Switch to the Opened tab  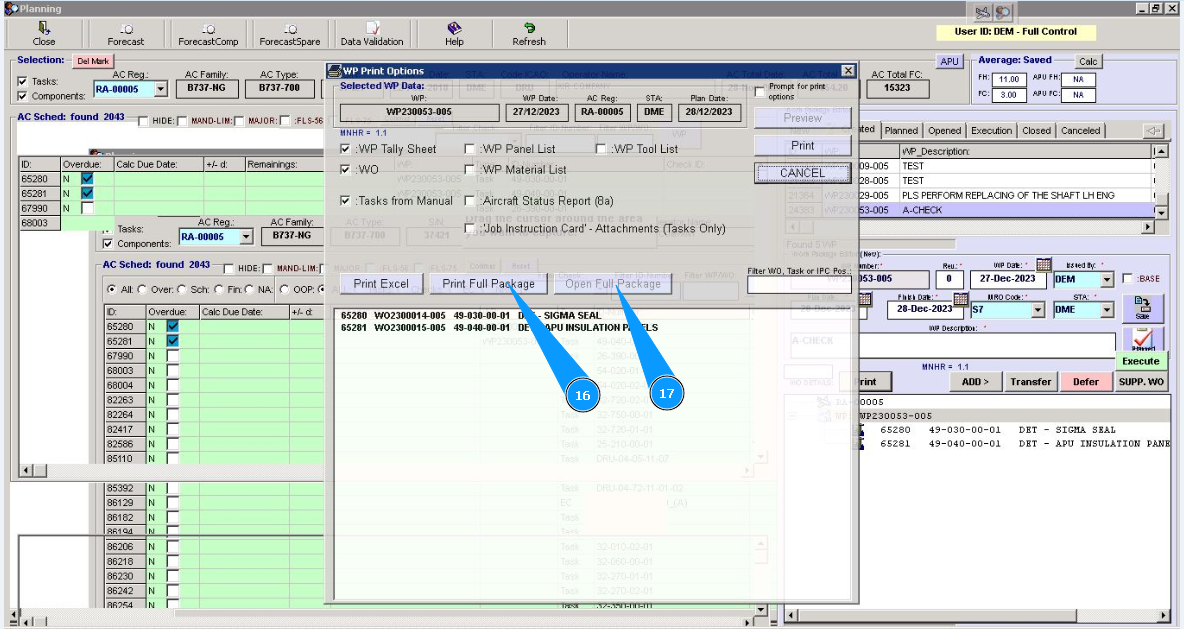[x=944, y=131]
